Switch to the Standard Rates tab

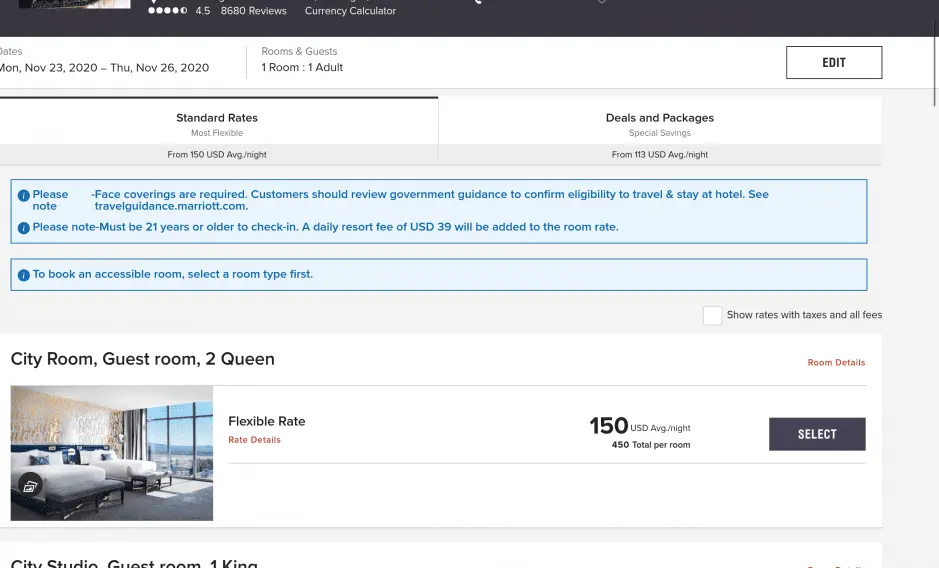pos(217,131)
